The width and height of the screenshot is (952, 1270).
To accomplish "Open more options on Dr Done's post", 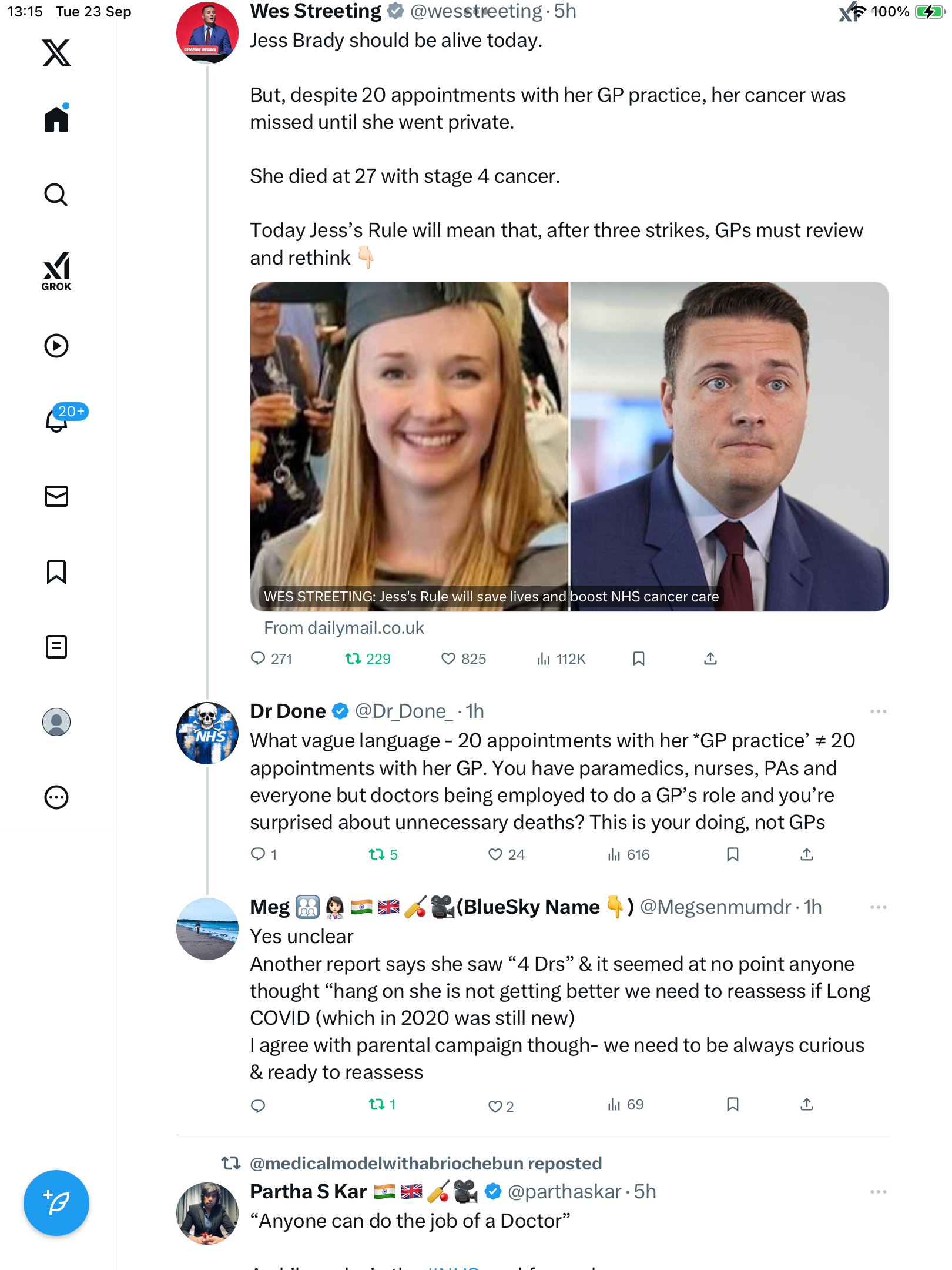I will pyautogui.click(x=878, y=711).
